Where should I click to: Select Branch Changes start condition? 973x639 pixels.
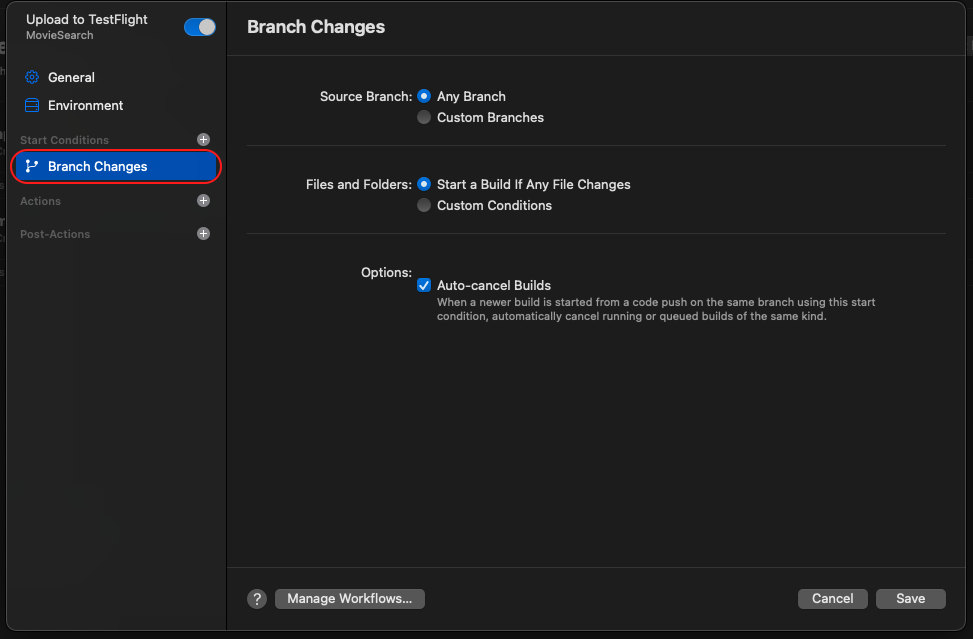115,166
